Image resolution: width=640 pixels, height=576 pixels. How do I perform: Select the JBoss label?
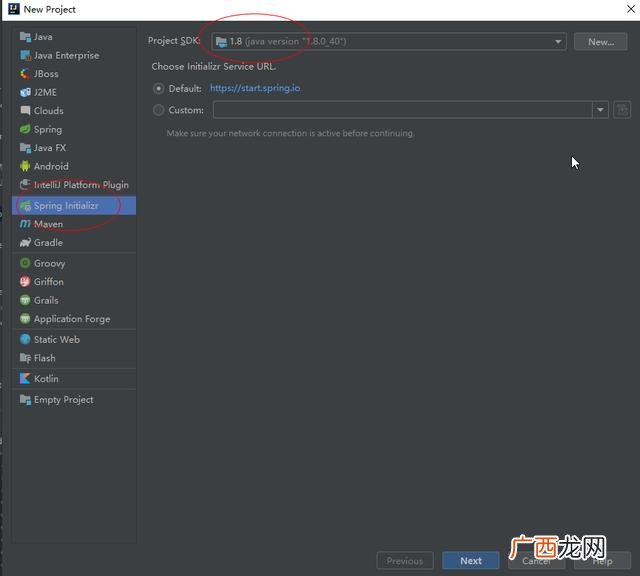tap(46, 74)
